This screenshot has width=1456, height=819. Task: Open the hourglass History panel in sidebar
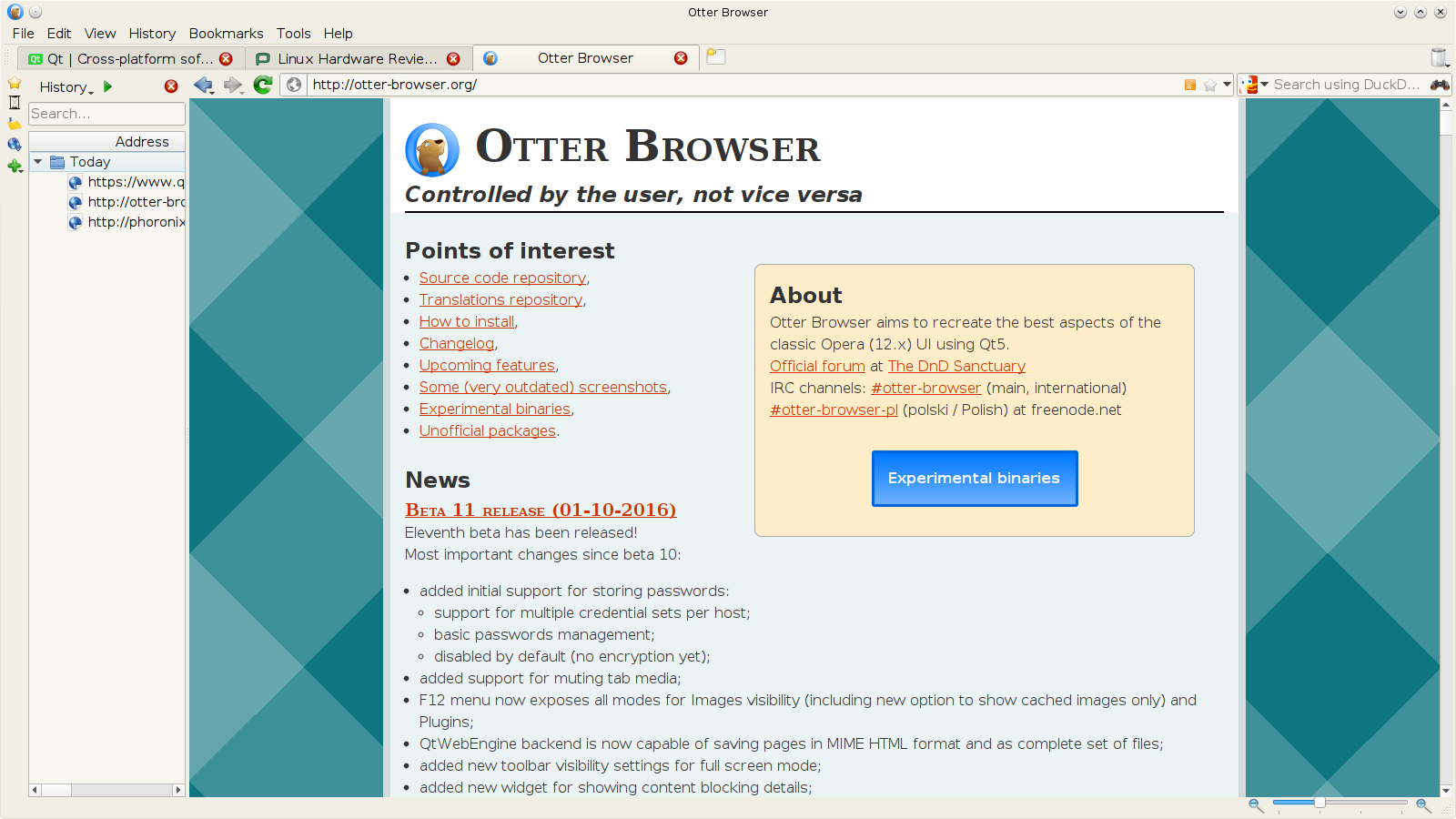(15, 103)
